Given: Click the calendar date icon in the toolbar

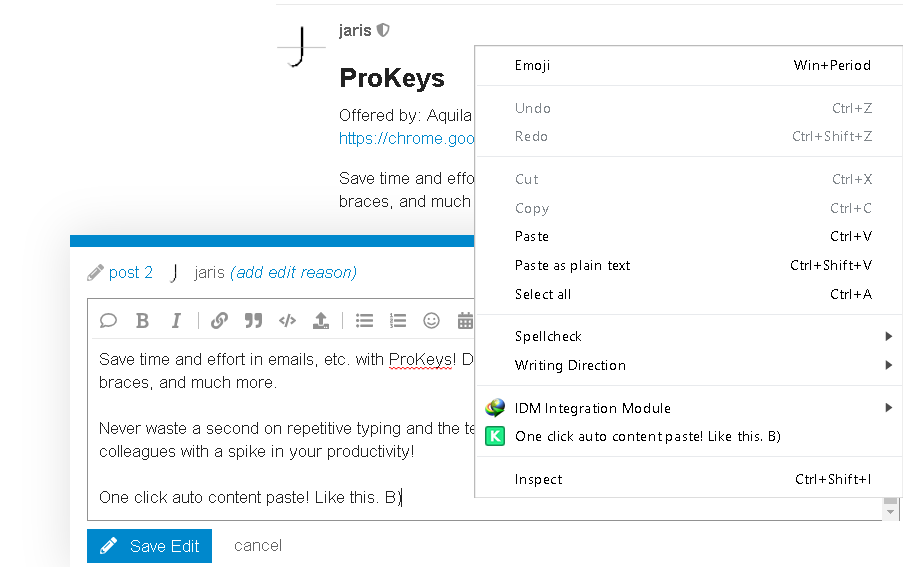Looking at the screenshot, I should point(465,321).
